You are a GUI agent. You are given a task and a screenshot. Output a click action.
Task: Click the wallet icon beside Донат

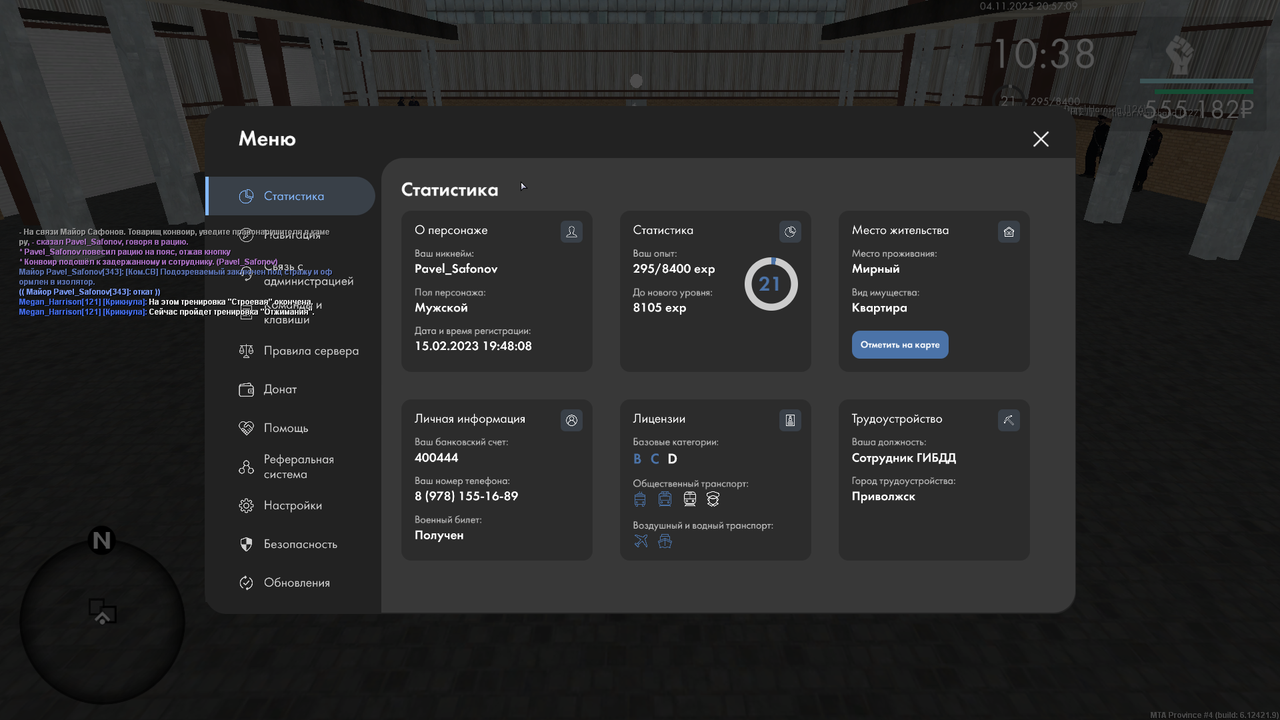click(x=246, y=389)
